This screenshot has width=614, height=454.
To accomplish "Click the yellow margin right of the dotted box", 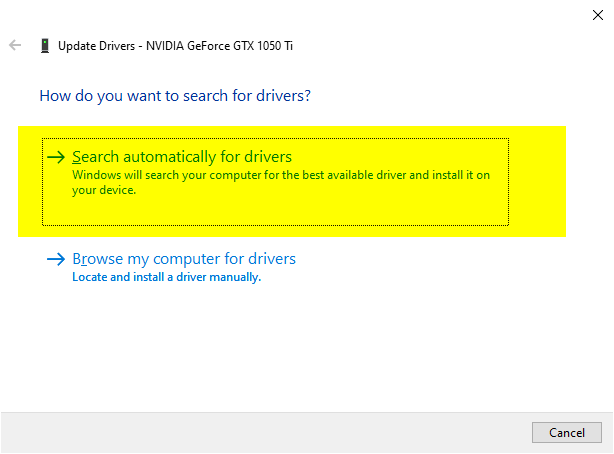I will (537, 182).
